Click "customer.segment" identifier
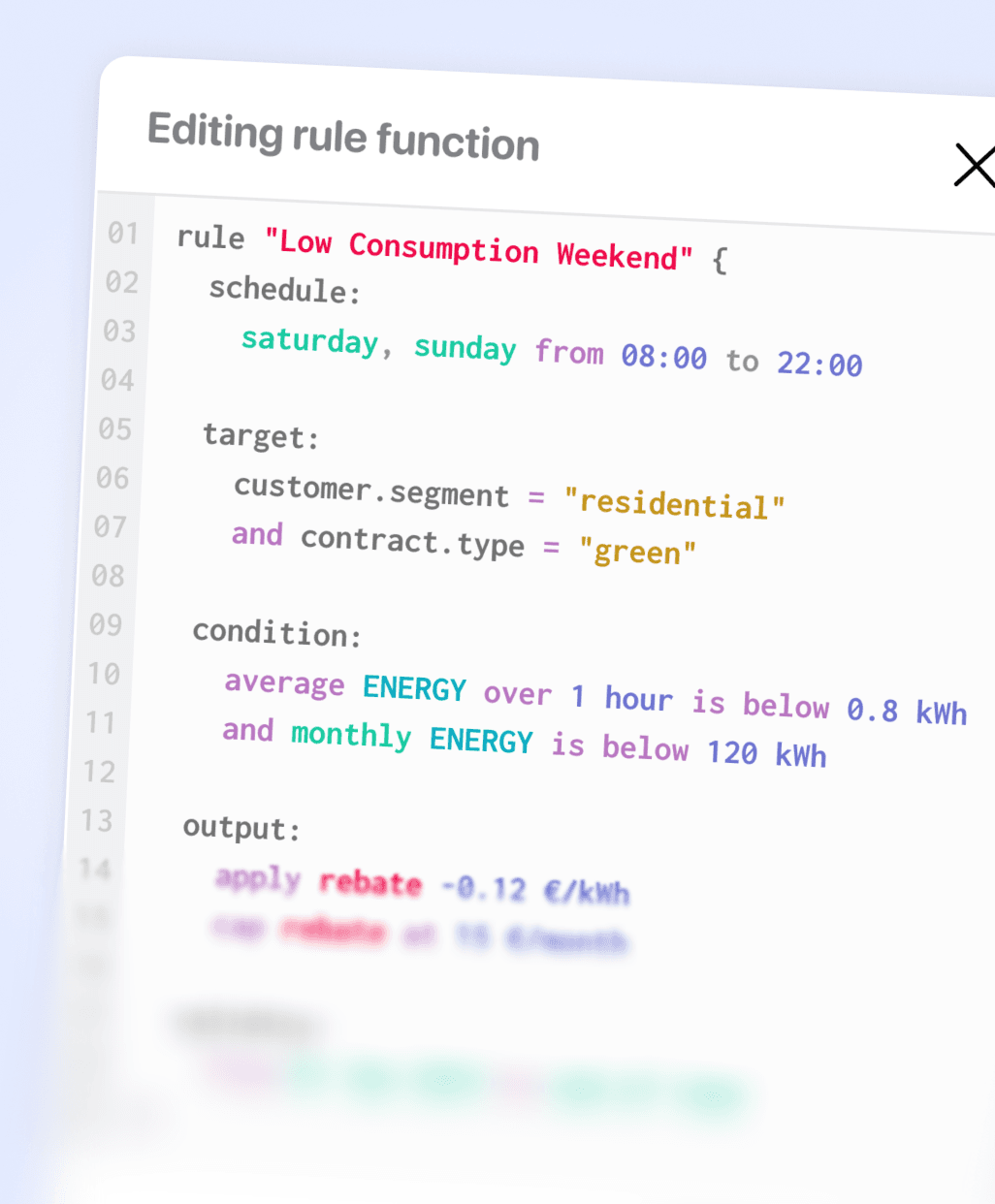Screen dimensions: 995x1204 (x=371, y=491)
